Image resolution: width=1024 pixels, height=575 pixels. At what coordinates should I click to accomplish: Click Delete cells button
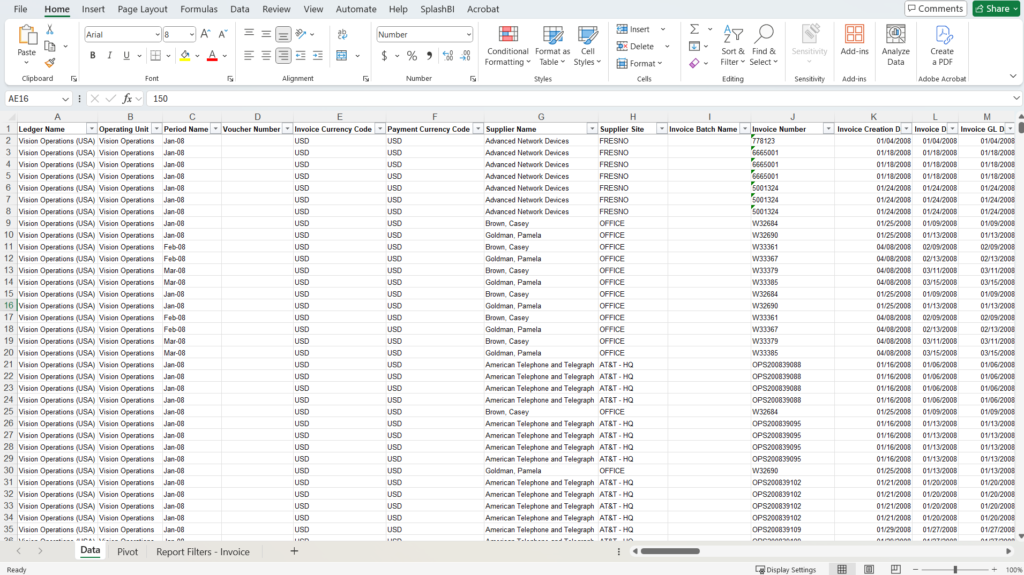pos(635,46)
